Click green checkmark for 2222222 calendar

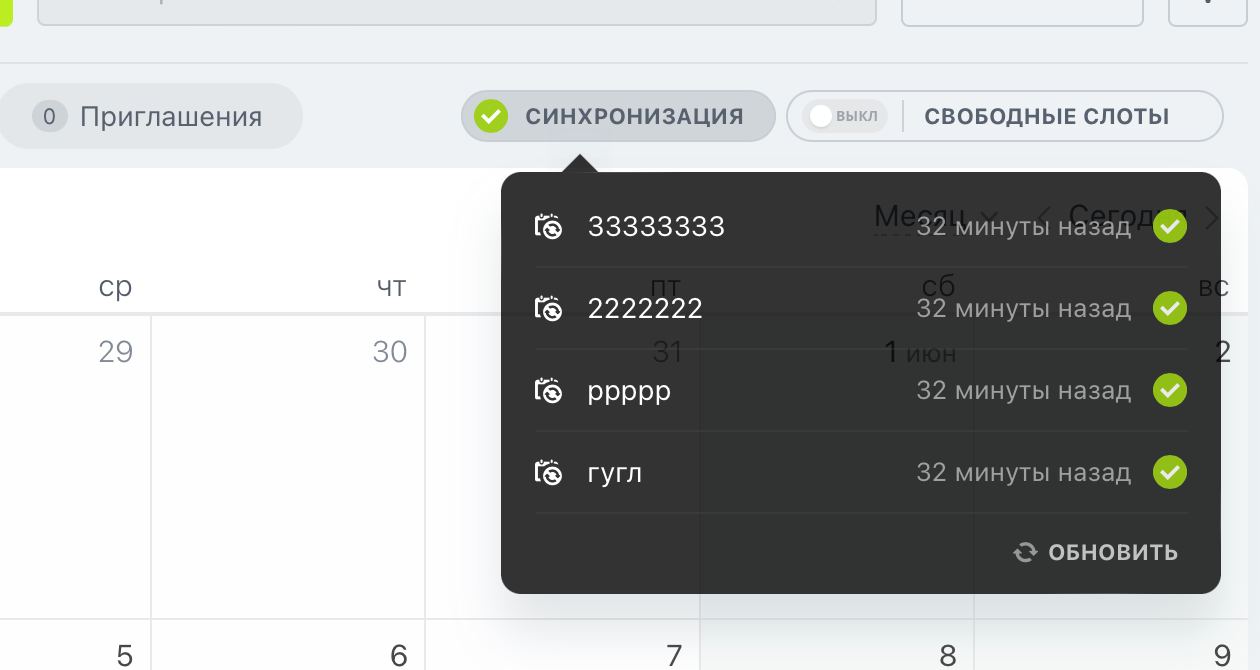[x=1169, y=309]
